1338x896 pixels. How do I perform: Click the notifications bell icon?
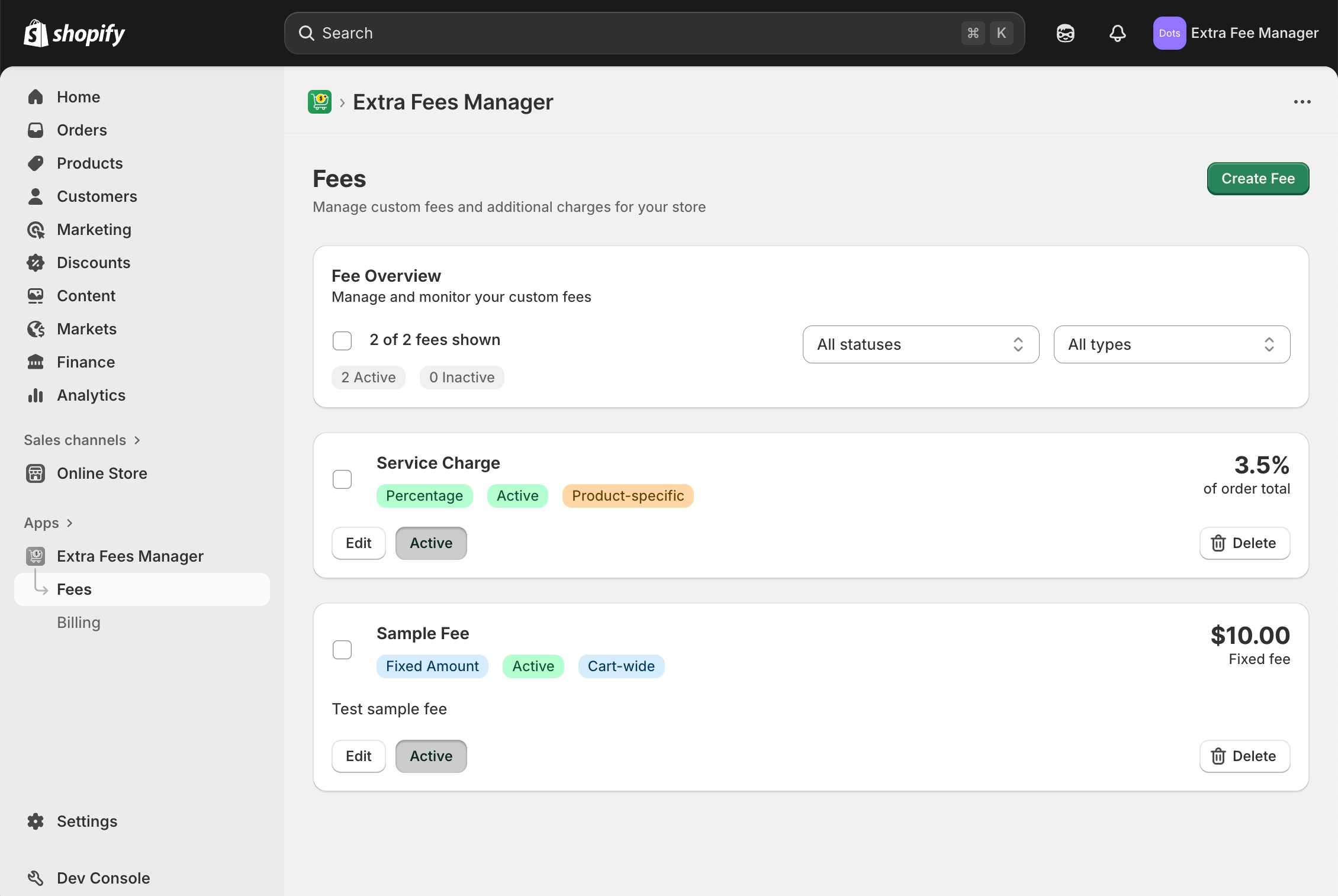1117,33
